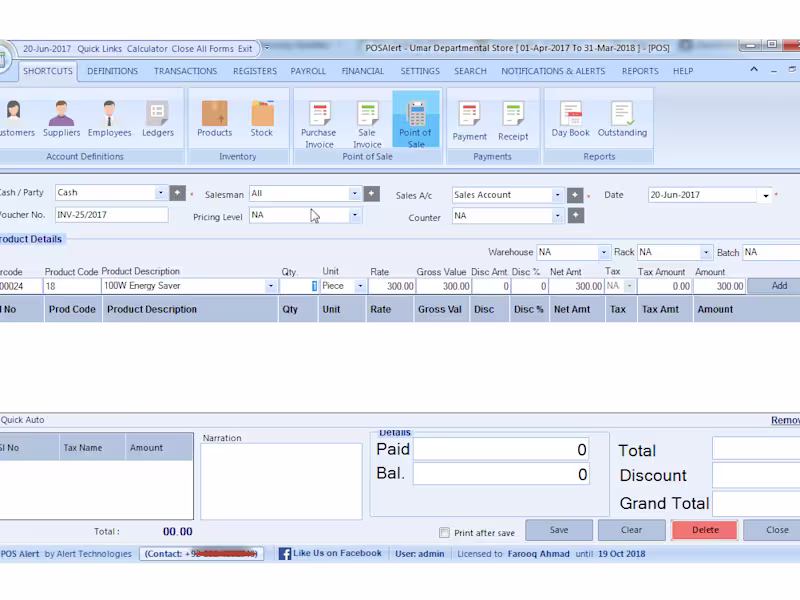Enable the Print after save checkbox
Image resolution: width=800 pixels, height=600 pixels.
click(x=445, y=533)
